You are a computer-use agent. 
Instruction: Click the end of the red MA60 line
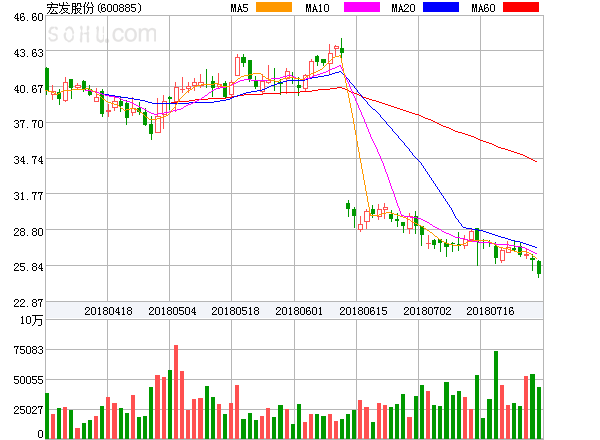tap(536, 161)
